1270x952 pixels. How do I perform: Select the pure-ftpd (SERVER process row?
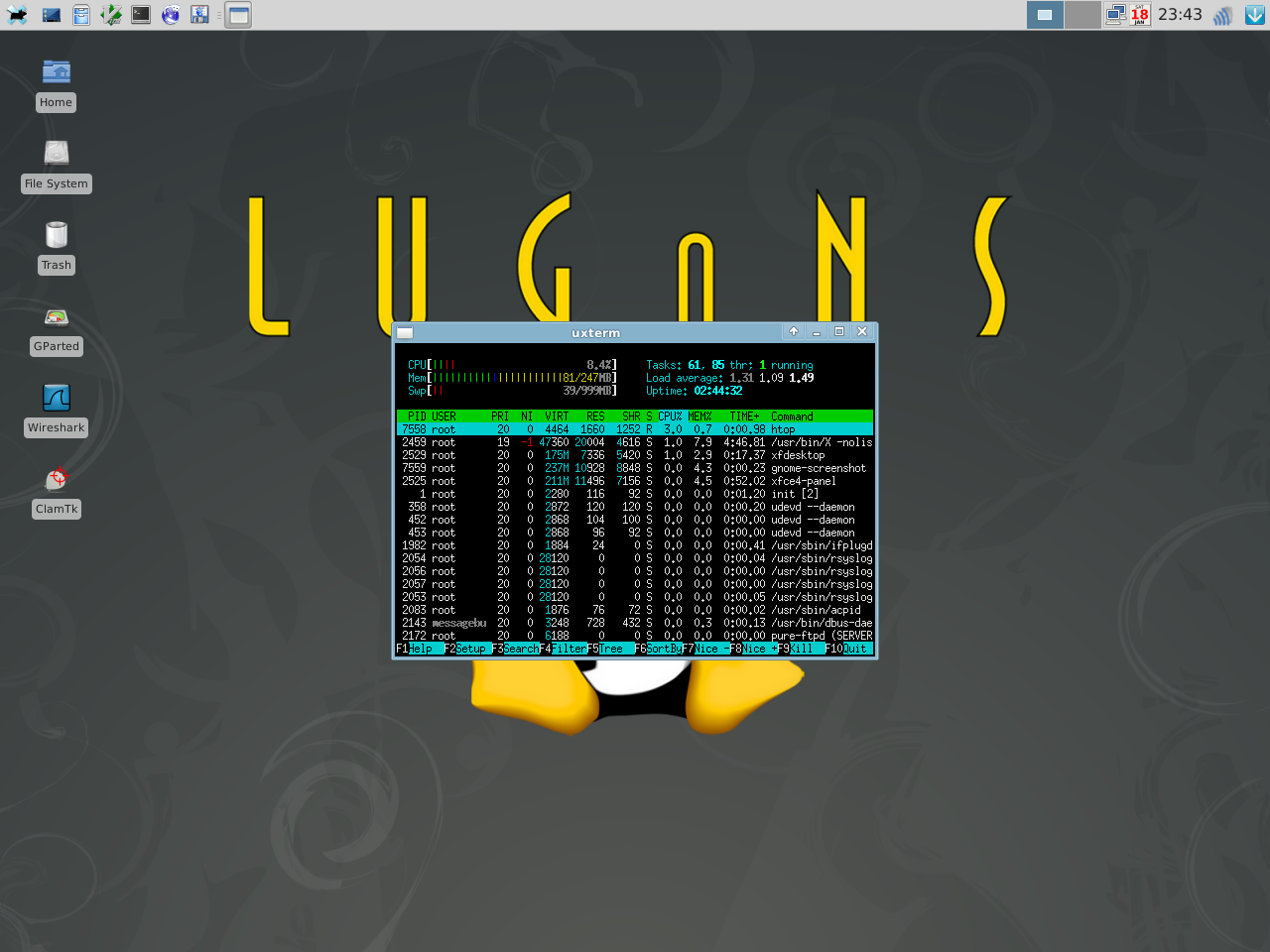(635, 636)
